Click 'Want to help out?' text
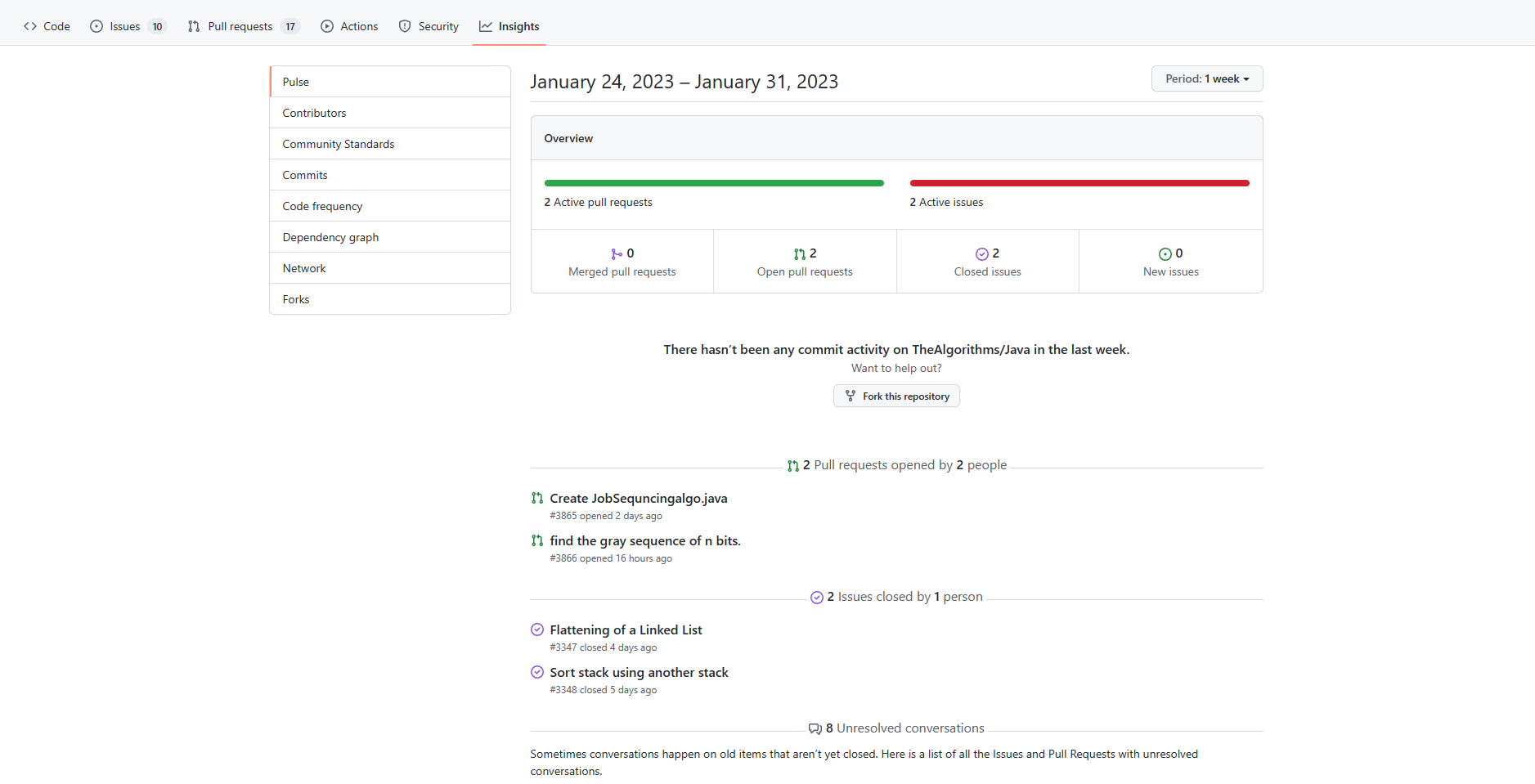The image size is (1535, 784). (x=896, y=368)
